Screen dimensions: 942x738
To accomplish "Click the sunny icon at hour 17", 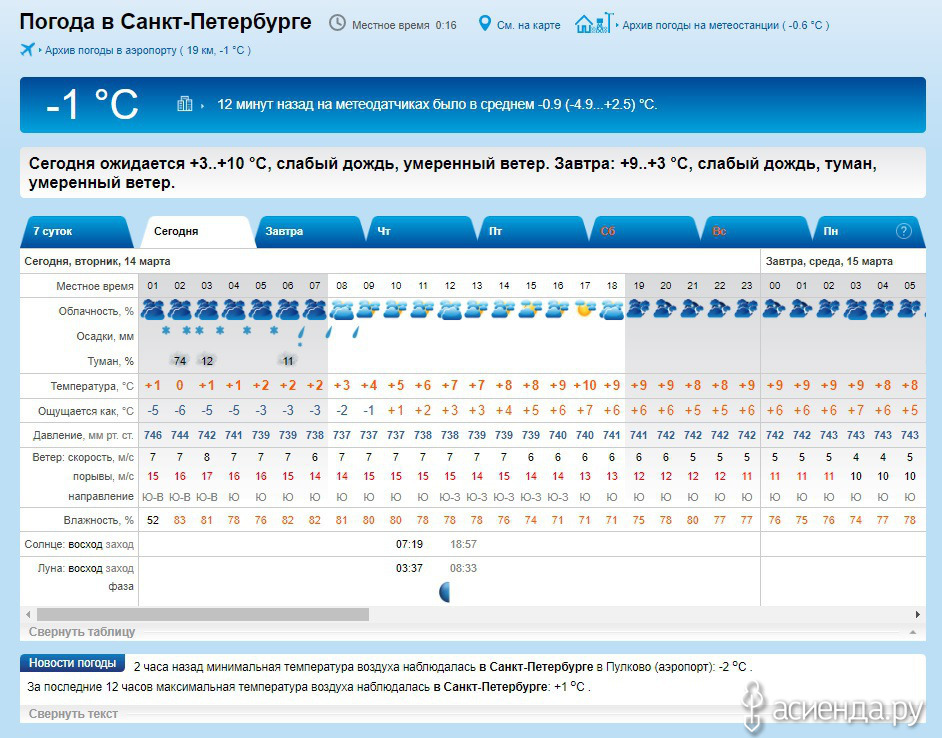I will (x=585, y=310).
